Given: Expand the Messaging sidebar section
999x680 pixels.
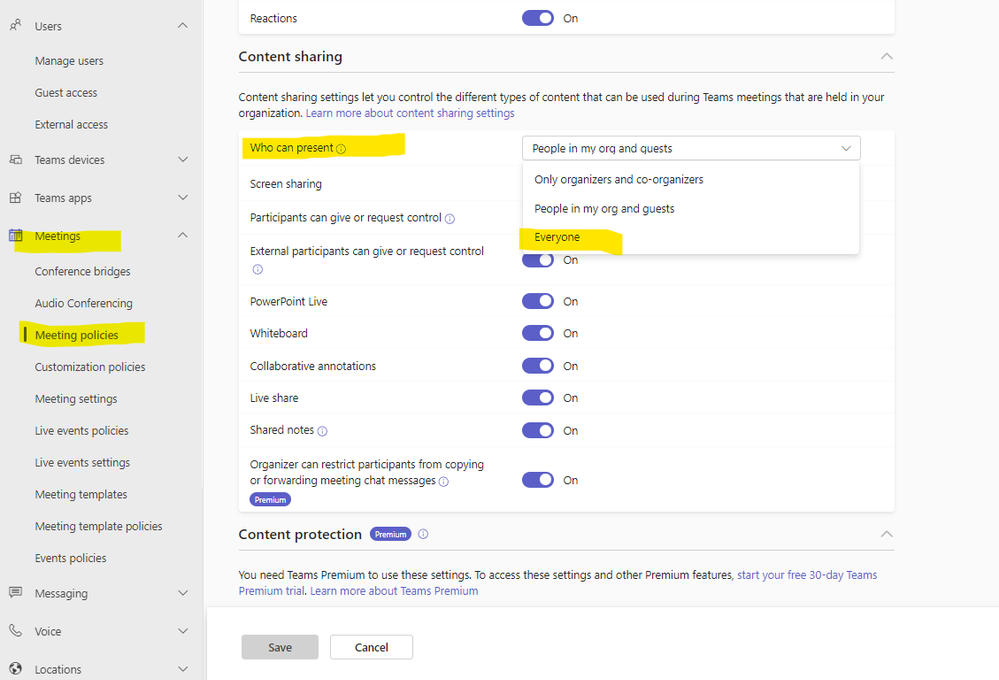Looking at the screenshot, I should tap(182, 593).
